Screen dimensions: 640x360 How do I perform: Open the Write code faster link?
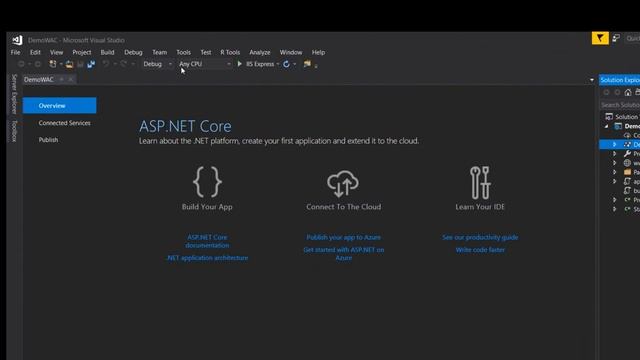click(480, 250)
